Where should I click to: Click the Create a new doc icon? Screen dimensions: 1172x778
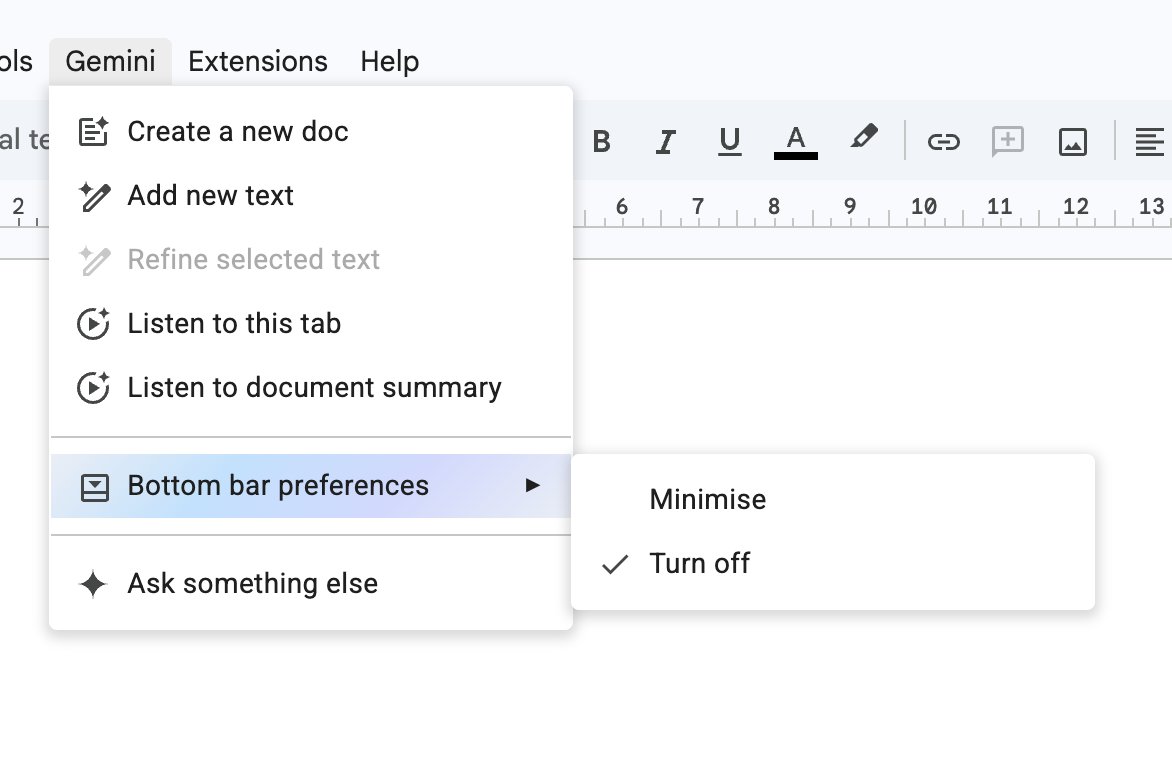click(93, 132)
